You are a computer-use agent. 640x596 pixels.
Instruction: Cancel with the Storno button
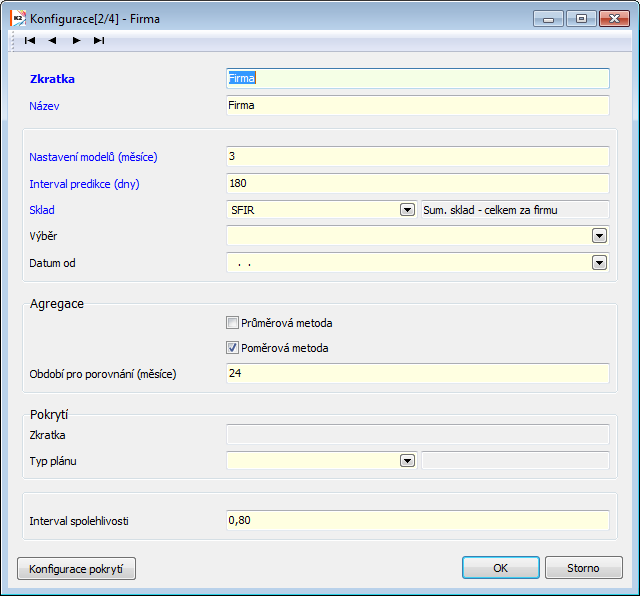[x=584, y=568]
